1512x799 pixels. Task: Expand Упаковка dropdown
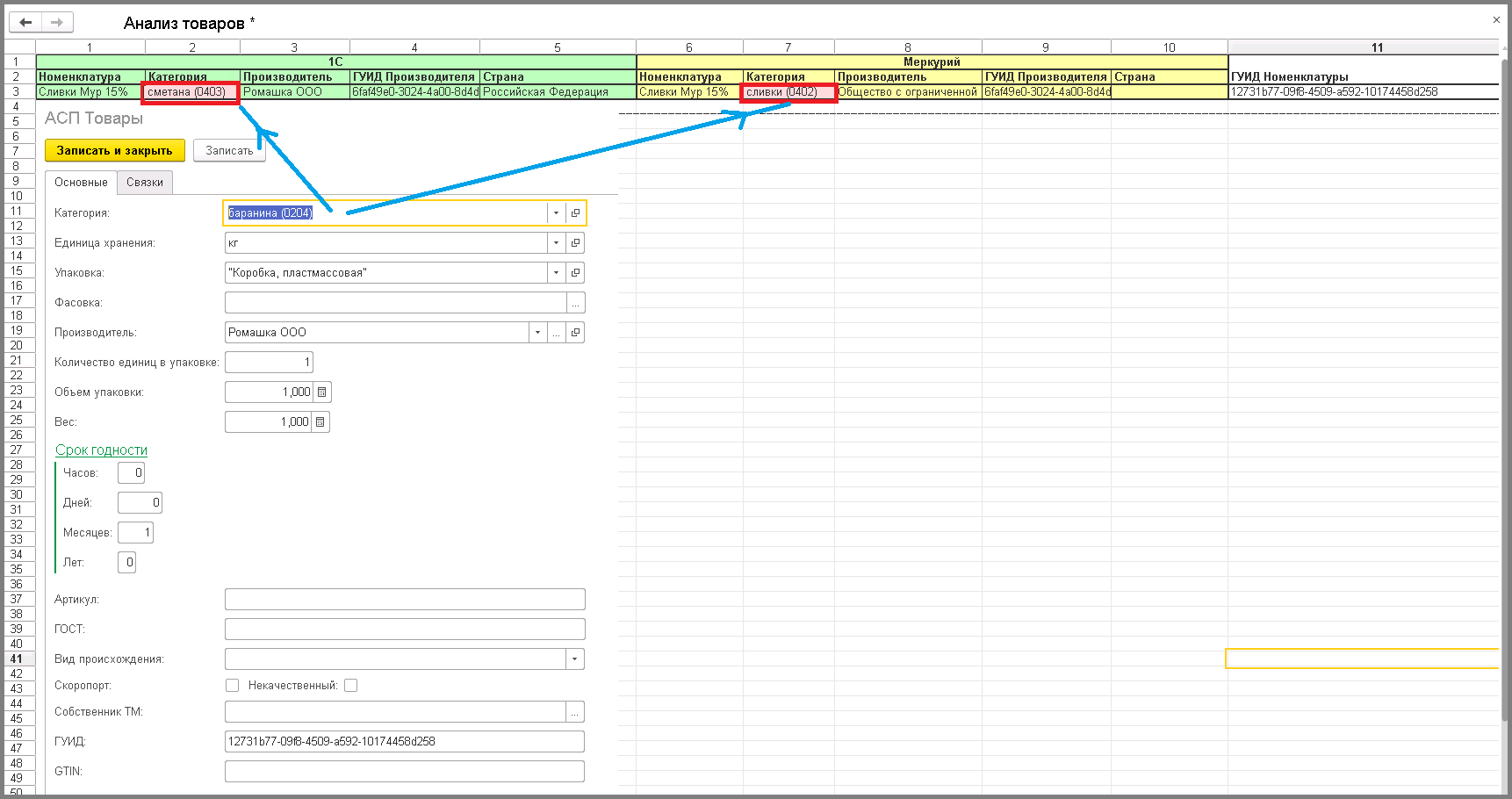coord(556,273)
